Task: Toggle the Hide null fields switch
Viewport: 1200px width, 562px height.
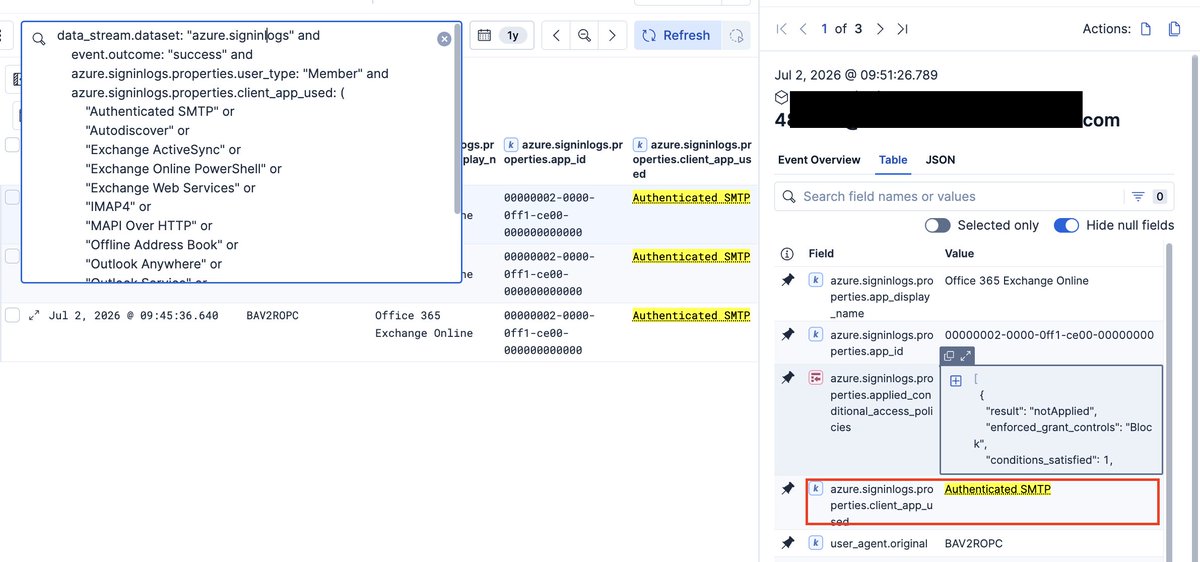Action: click(x=1067, y=225)
